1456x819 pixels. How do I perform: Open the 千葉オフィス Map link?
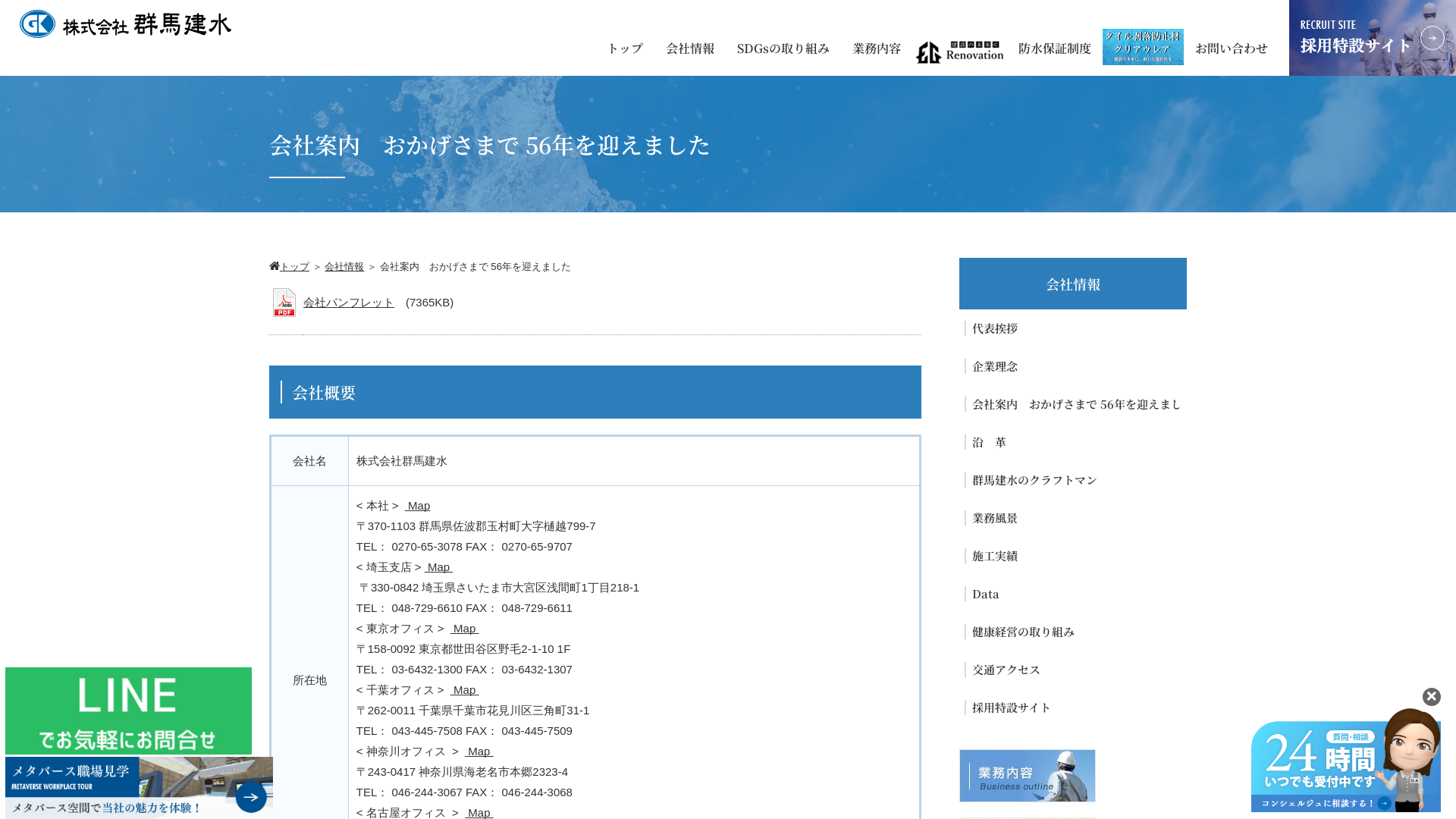[465, 690]
